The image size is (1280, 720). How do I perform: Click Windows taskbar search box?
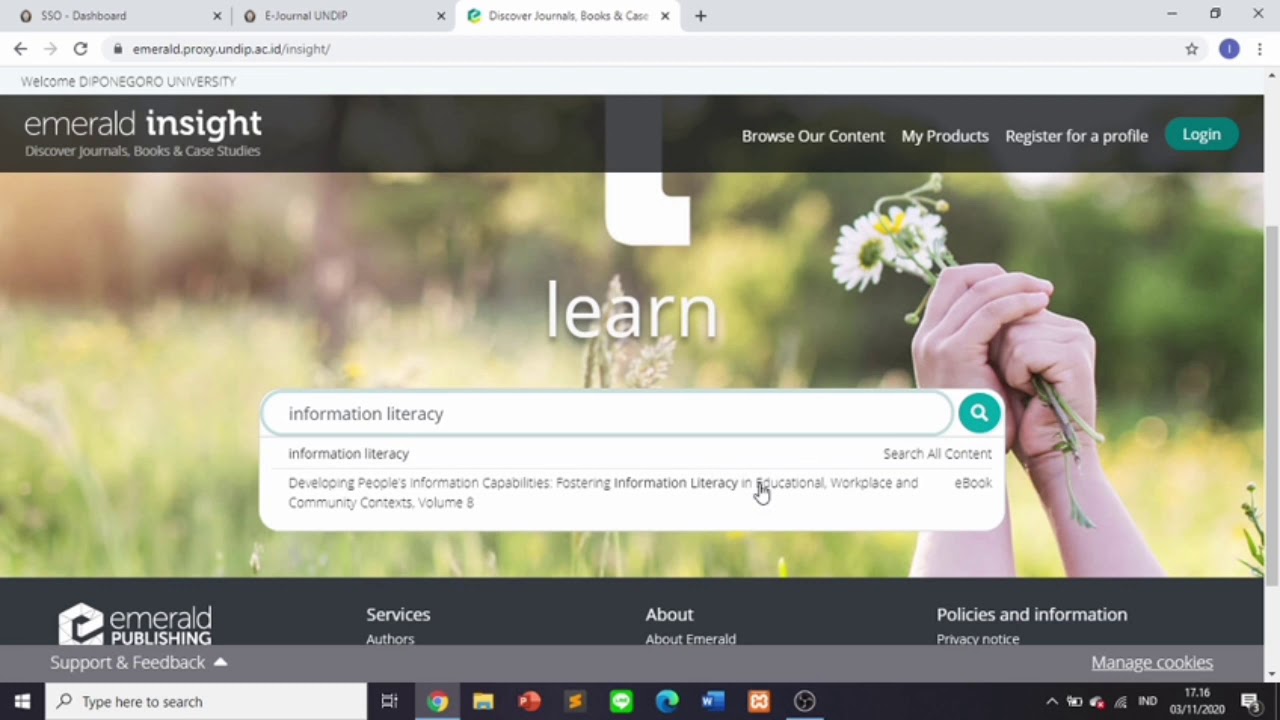click(x=206, y=701)
